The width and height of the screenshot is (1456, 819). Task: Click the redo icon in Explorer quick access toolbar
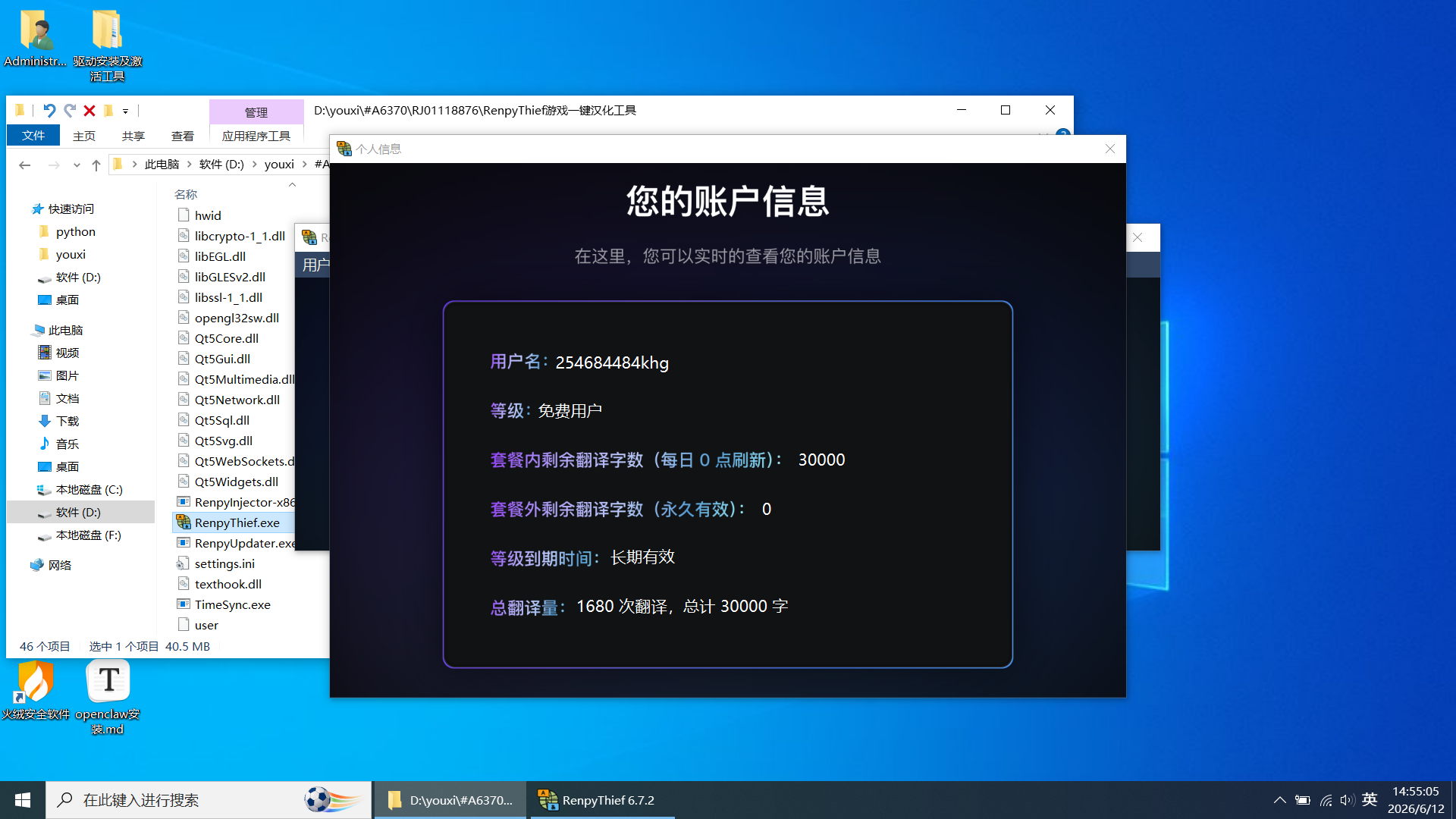70,111
